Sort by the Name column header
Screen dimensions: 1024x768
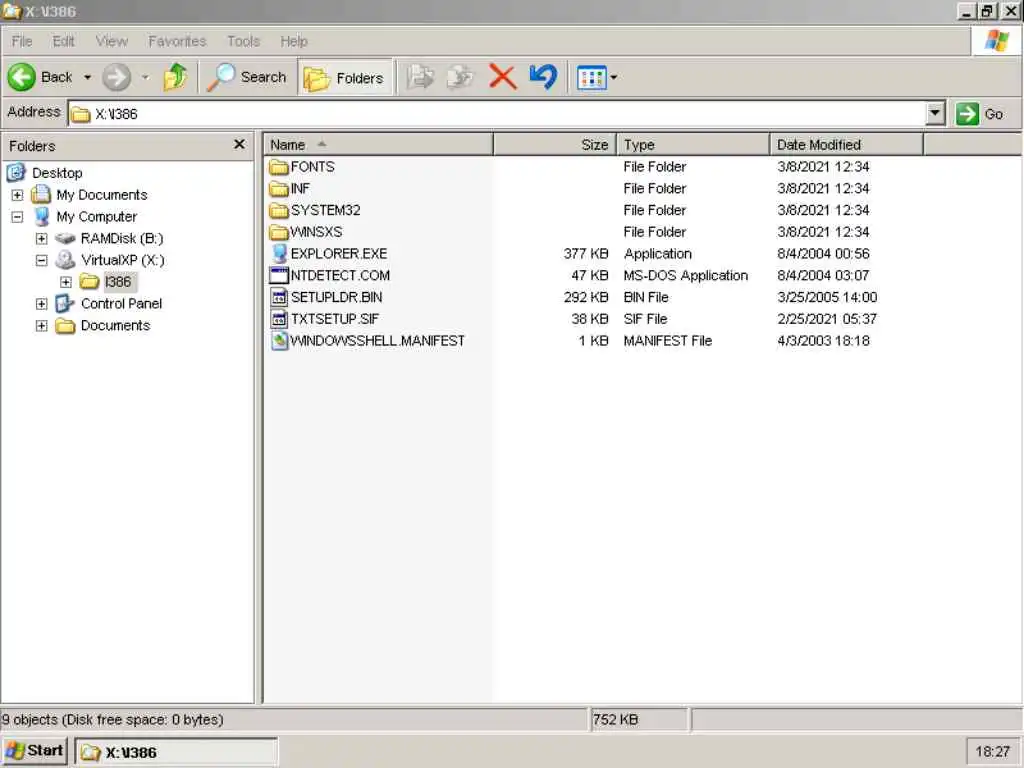(378, 144)
